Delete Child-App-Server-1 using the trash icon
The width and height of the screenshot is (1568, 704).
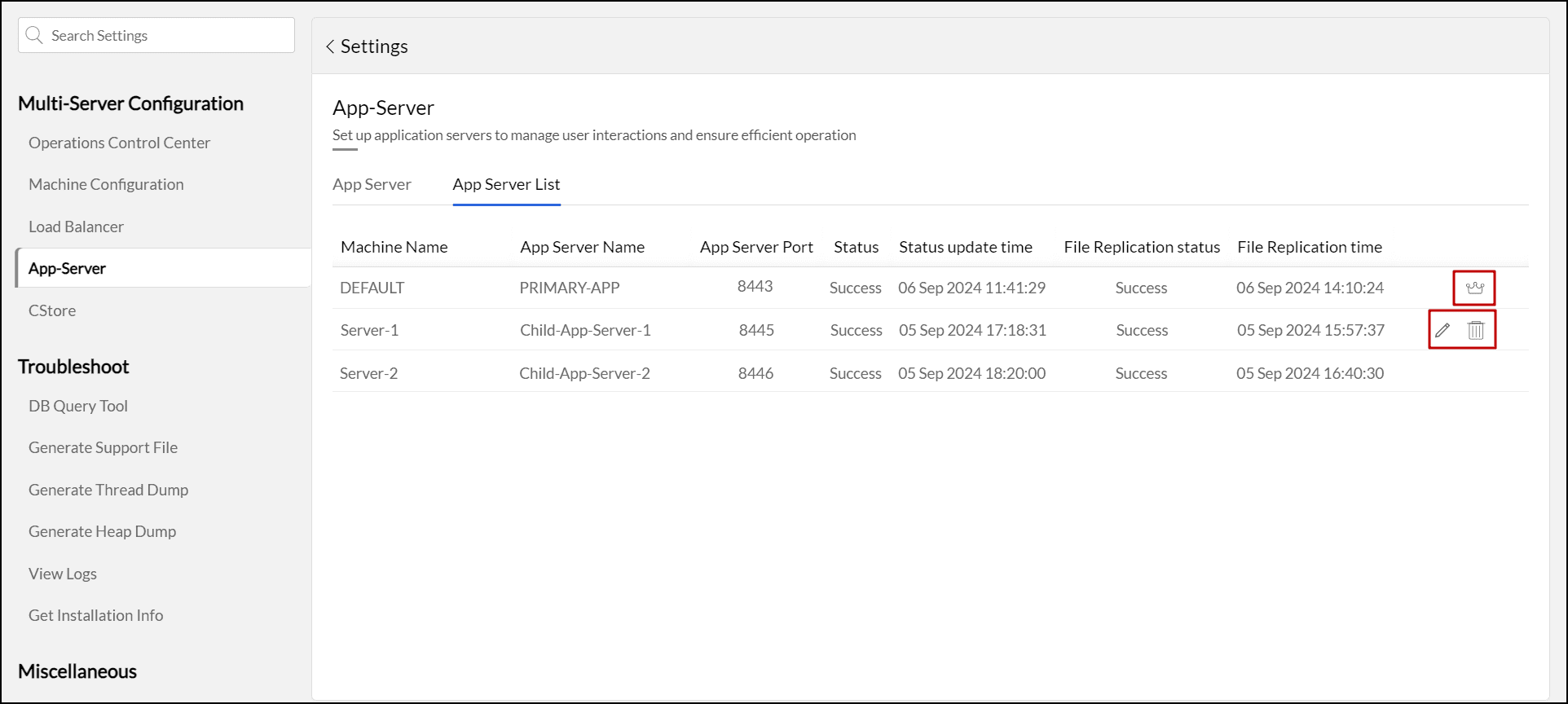[x=1476, y=330]
